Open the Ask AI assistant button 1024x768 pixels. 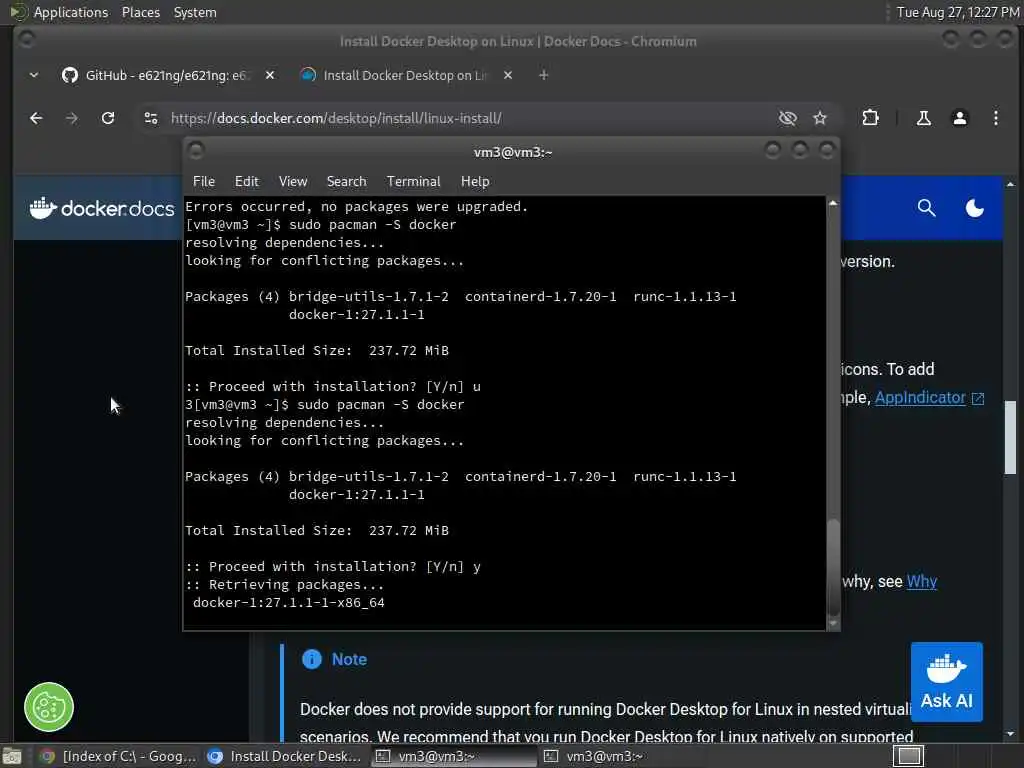946,682
